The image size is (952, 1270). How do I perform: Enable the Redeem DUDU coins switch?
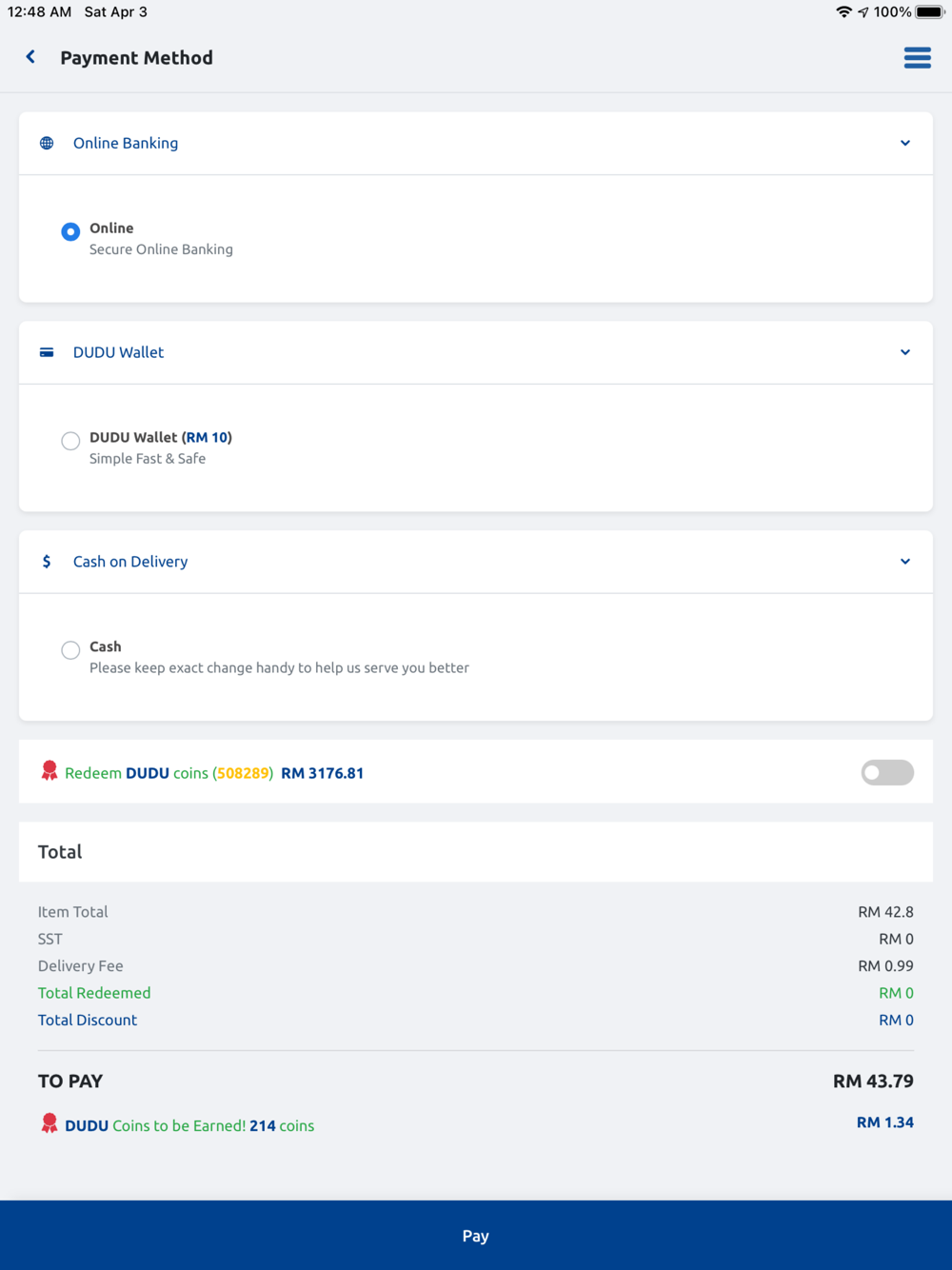[887, 772]
